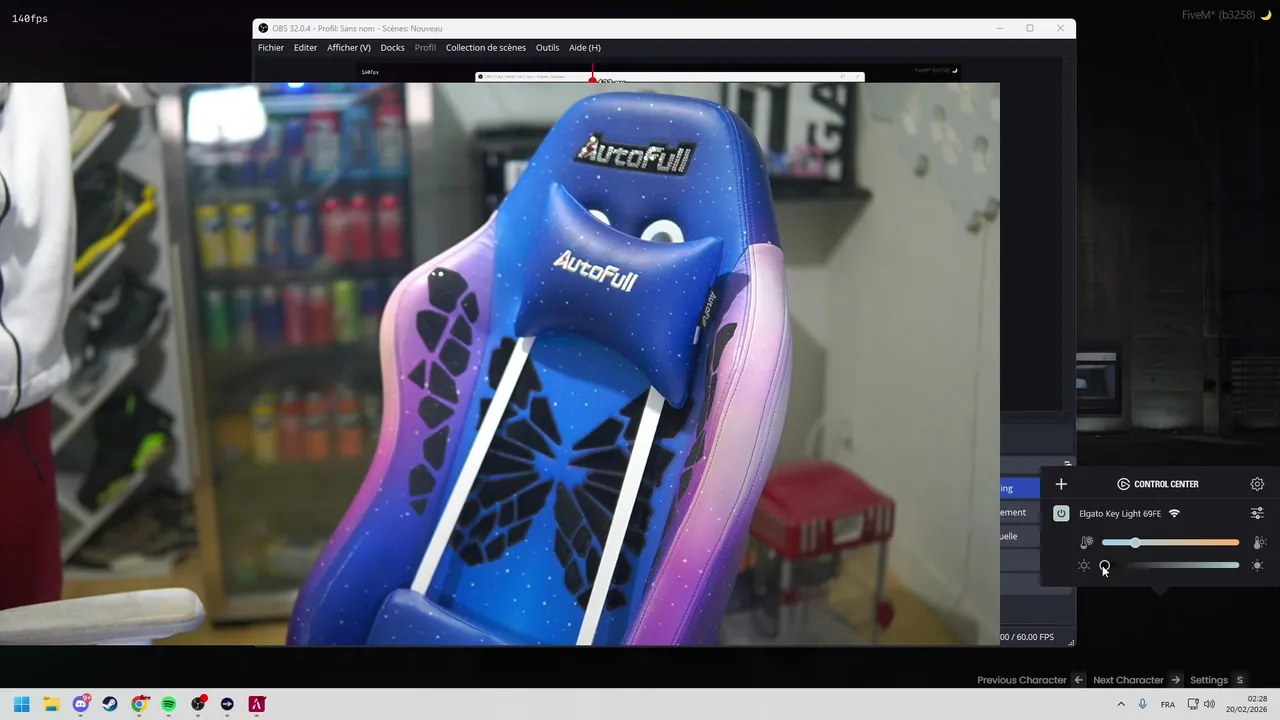Viewport: 1280px width, 720px height.
Task: Open Google Chrome from taskbar
Action: click(x=140, y=704)
